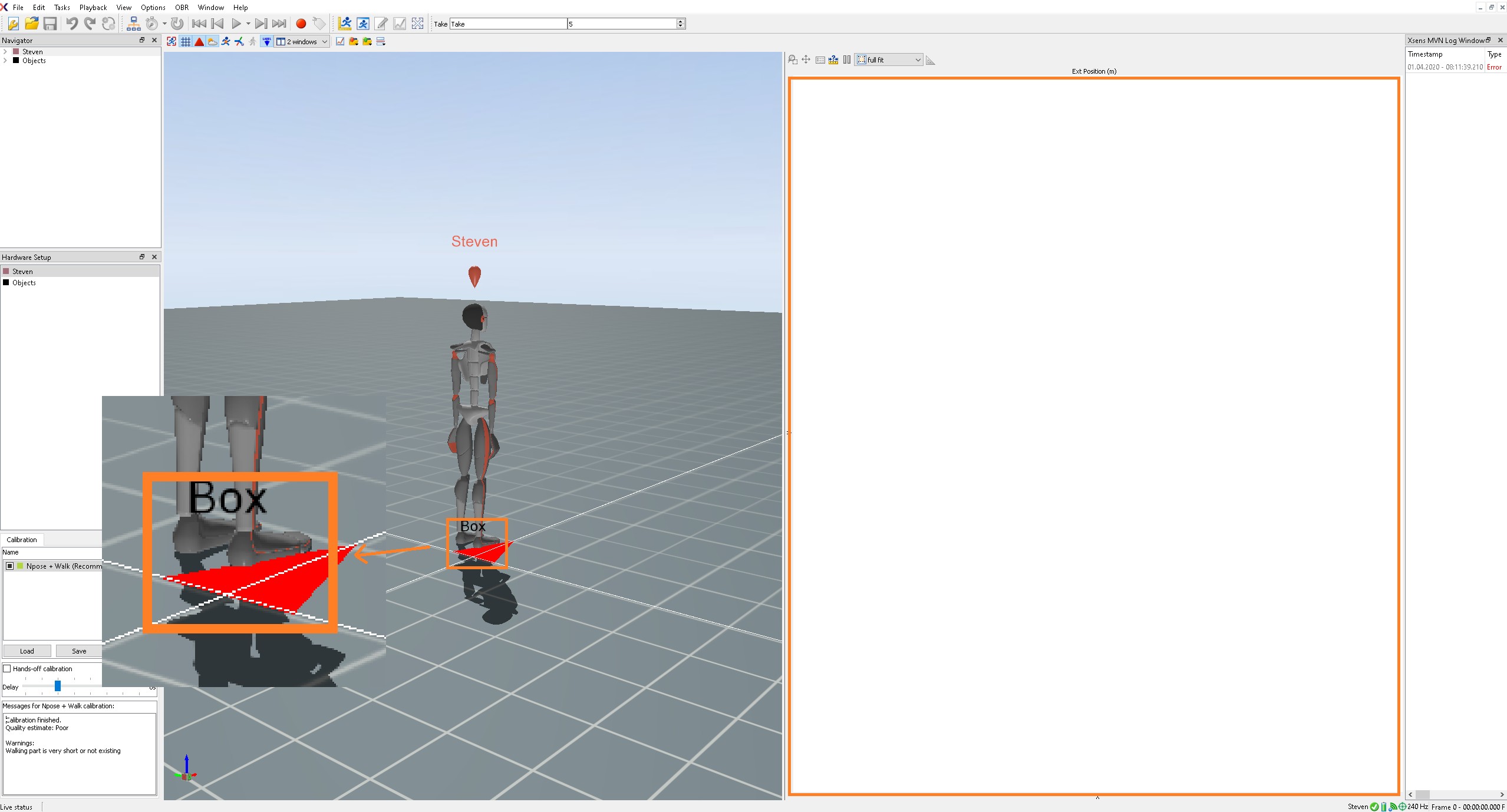Toggle the floor grid display icon
Viewport: 1507px width, 812px height.
[186, 41]
